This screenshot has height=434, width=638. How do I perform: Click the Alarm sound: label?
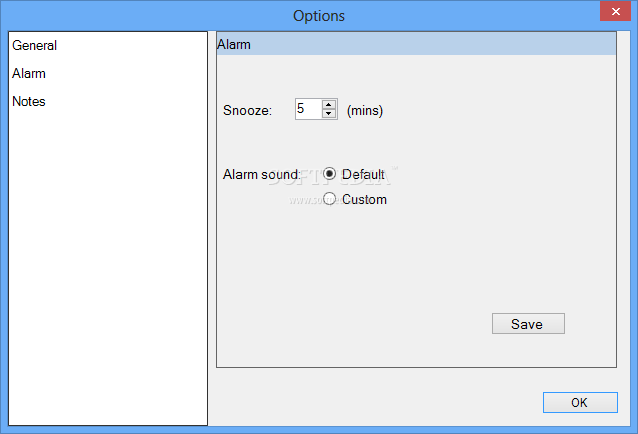coord(262,174)
